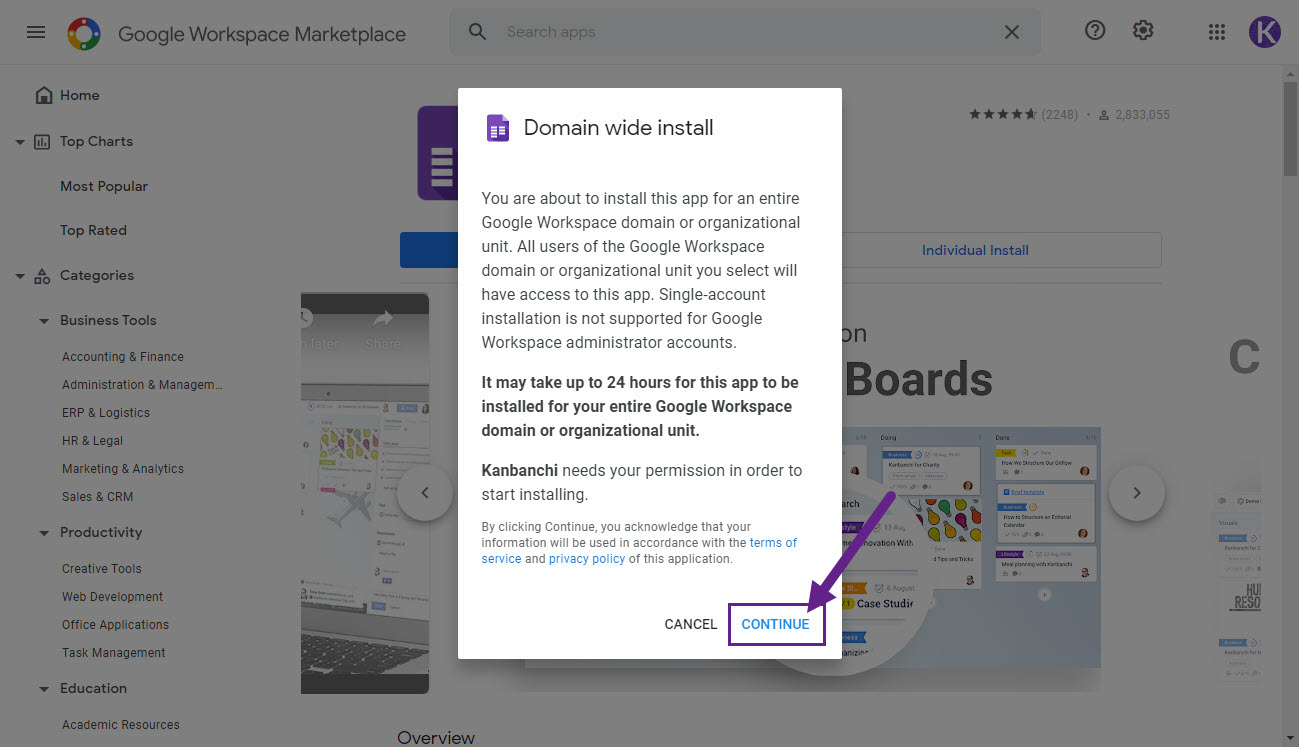Show next screenshot with right arrow

pos(1137,493)
